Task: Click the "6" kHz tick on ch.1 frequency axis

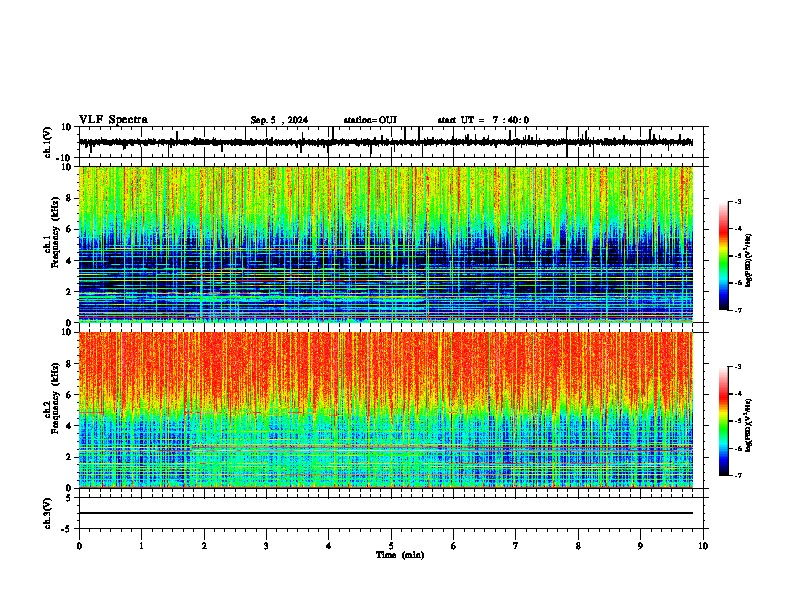Action: tap(69, 230)
